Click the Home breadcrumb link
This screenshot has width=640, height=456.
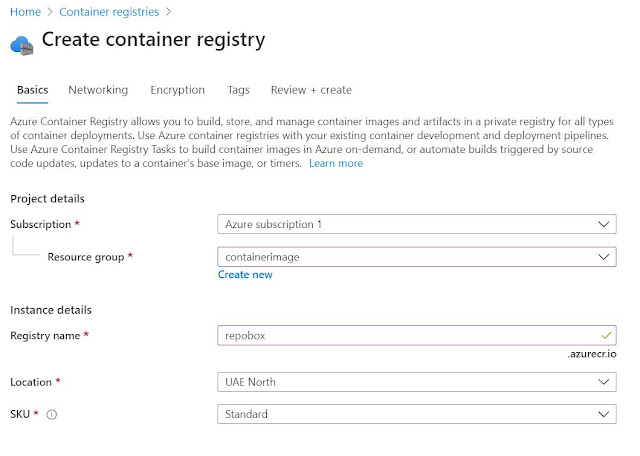[25, 12]
